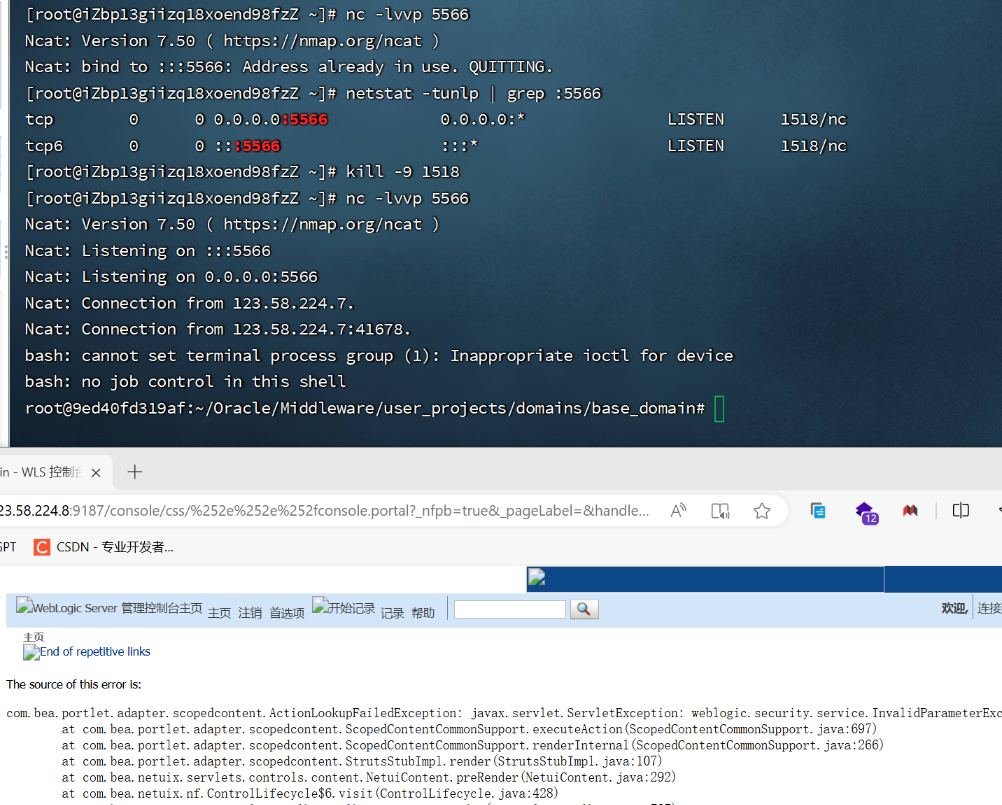Open a new browser tab

(134, 472)
